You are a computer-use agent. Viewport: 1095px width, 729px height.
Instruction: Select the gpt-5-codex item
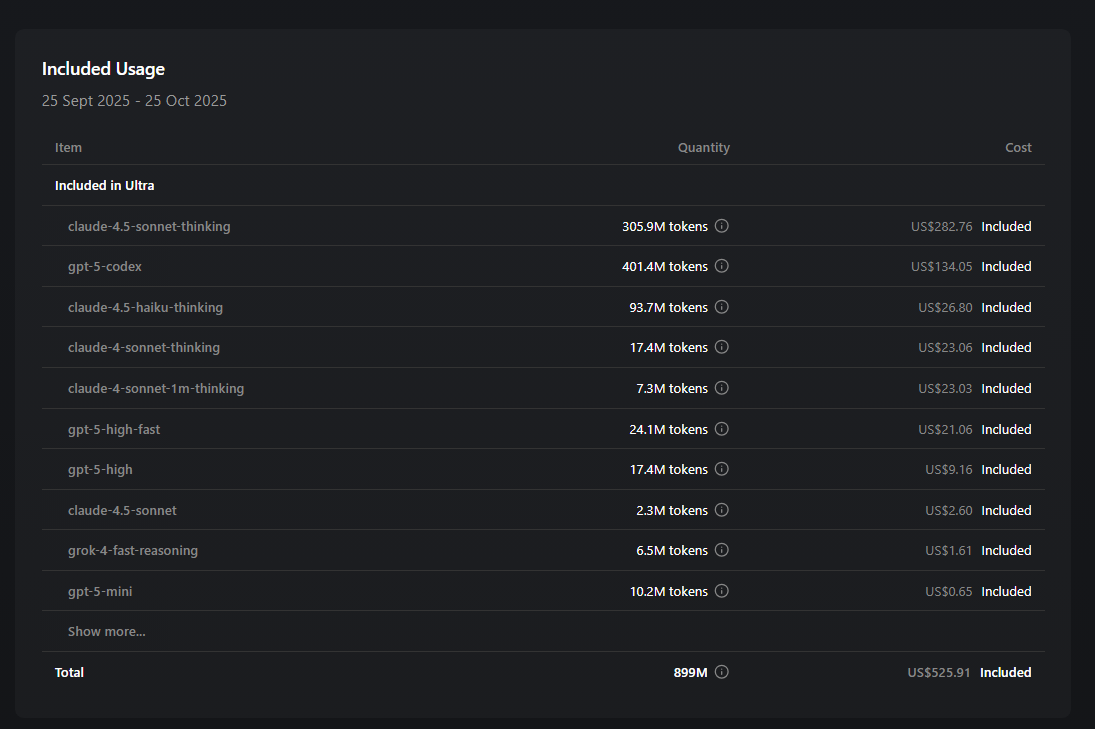pos(105,267)
